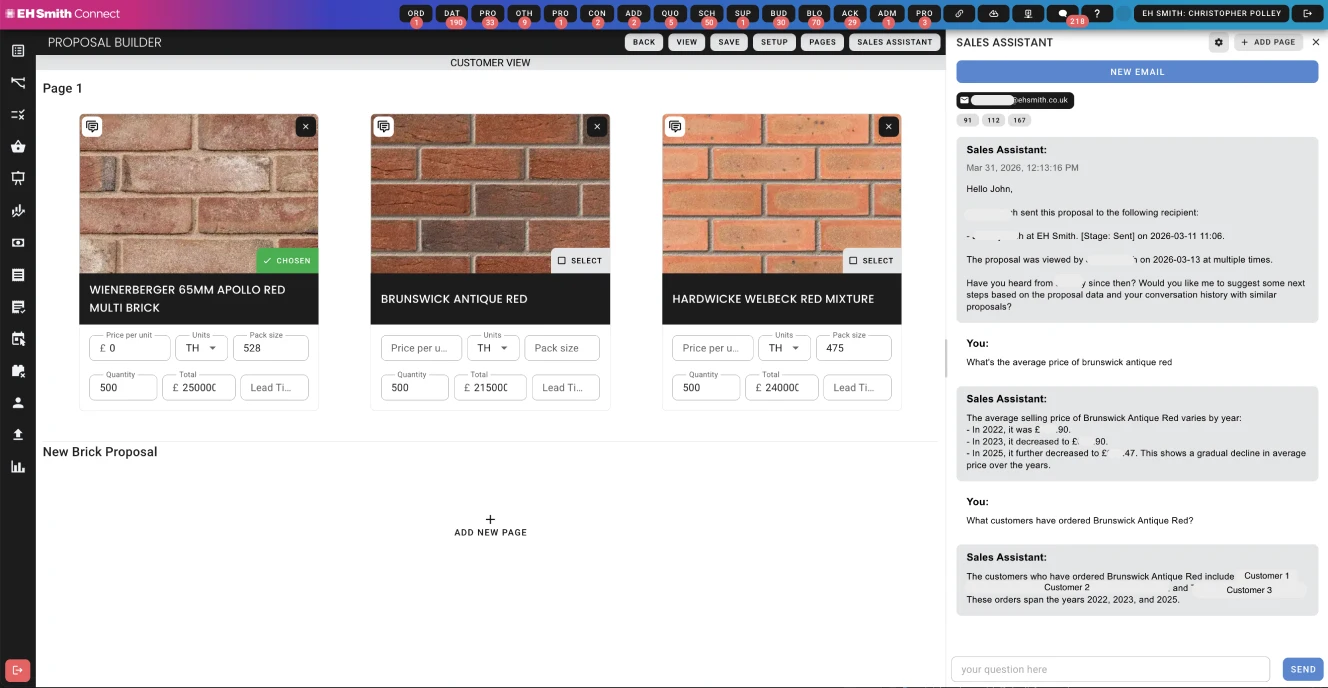Screen dimensions: 1328x688
Task: Edit Pack size 528 on Wienerberger card
Action: [270, 348]
